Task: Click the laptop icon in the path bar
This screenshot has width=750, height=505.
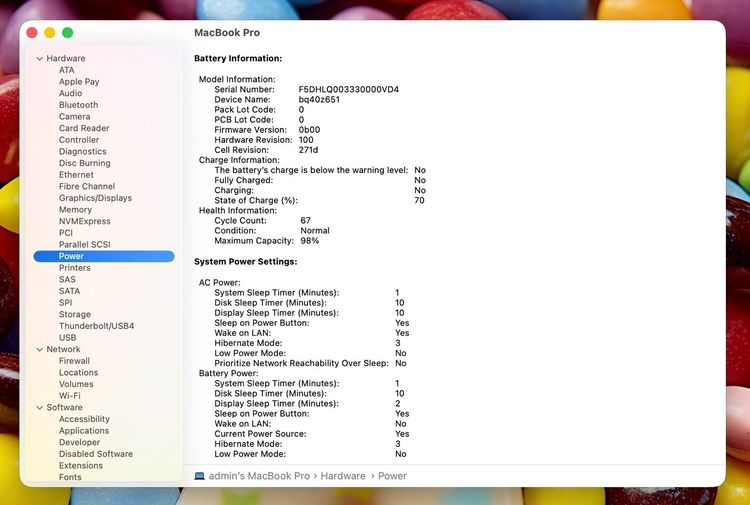Action: 199,476
